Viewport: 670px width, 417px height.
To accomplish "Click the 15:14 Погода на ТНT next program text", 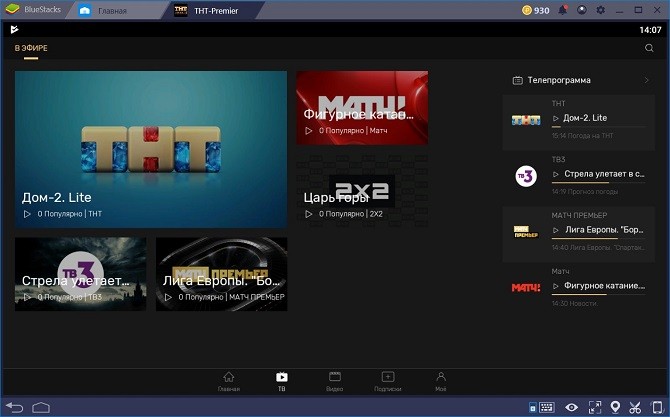I will coord(582,136).
